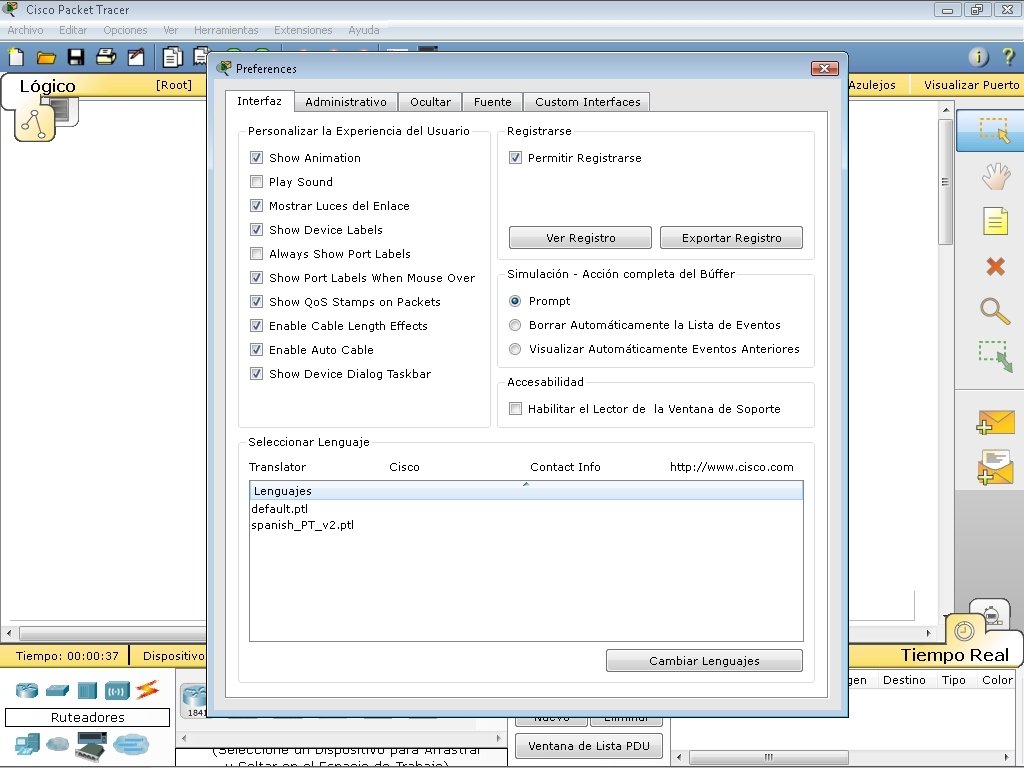Enable Always Show Port Labels
1024x768 pixels.
(x=257, y=253)
